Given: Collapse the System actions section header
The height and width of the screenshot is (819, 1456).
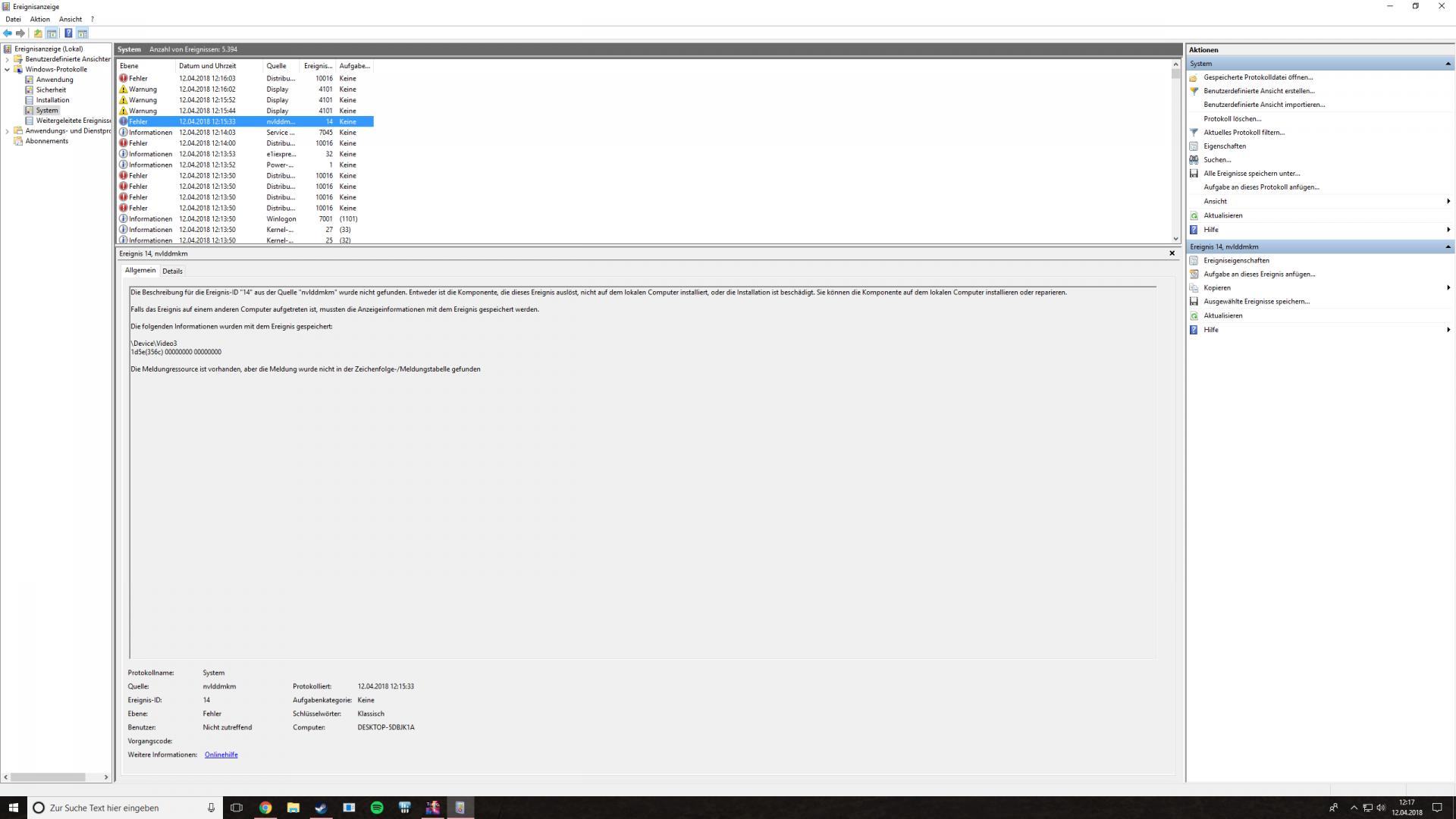Looking at the screenshot, I should tap(1448, 64).
